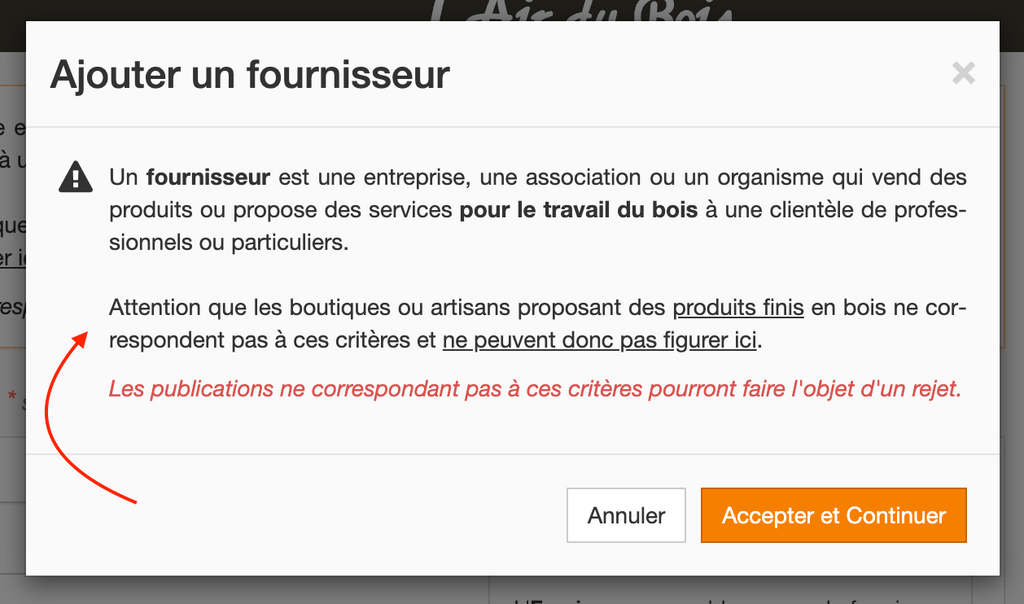Click the red italic rejection warning

tap(535, 389)
